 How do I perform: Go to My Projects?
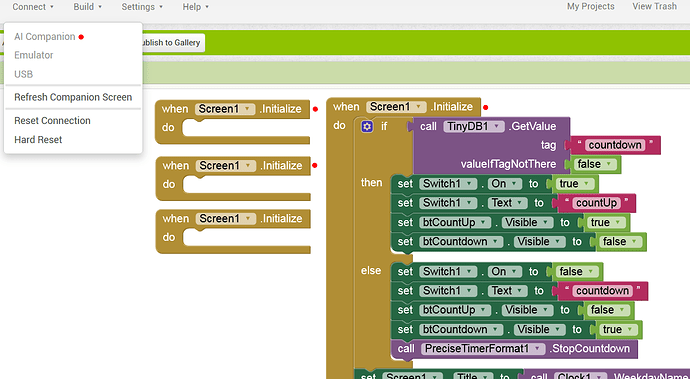pos(591,7)
